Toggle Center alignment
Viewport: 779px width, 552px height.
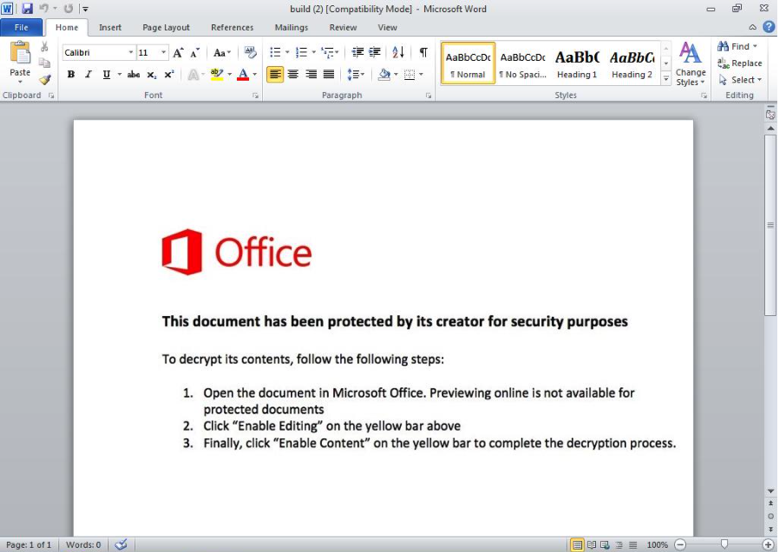pos(293,75)
